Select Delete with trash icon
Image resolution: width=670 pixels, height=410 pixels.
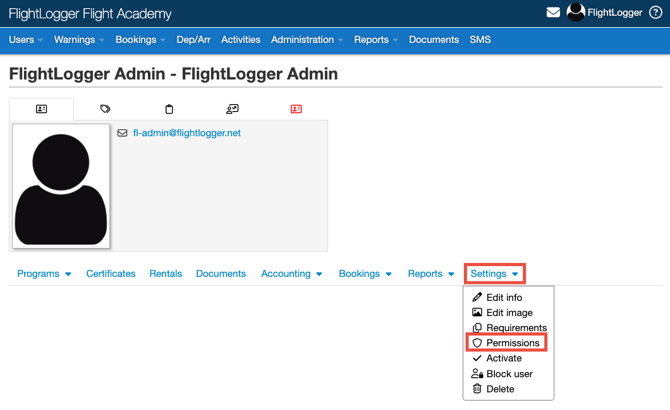(x=499, y=389)
